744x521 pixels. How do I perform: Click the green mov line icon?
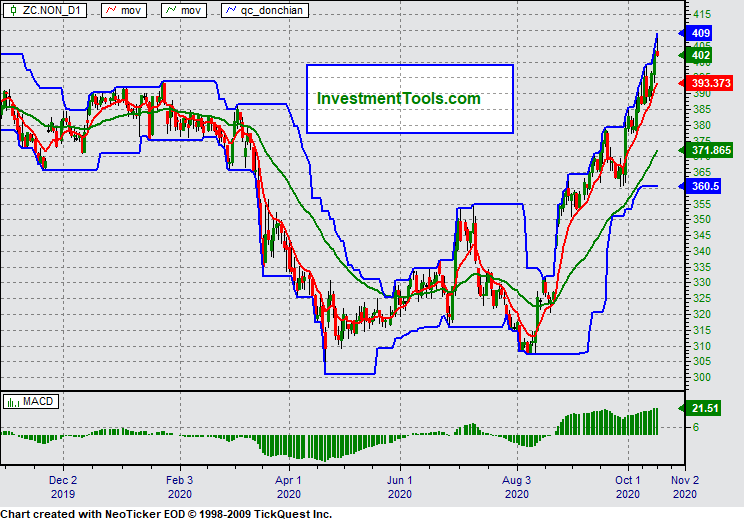173,9
